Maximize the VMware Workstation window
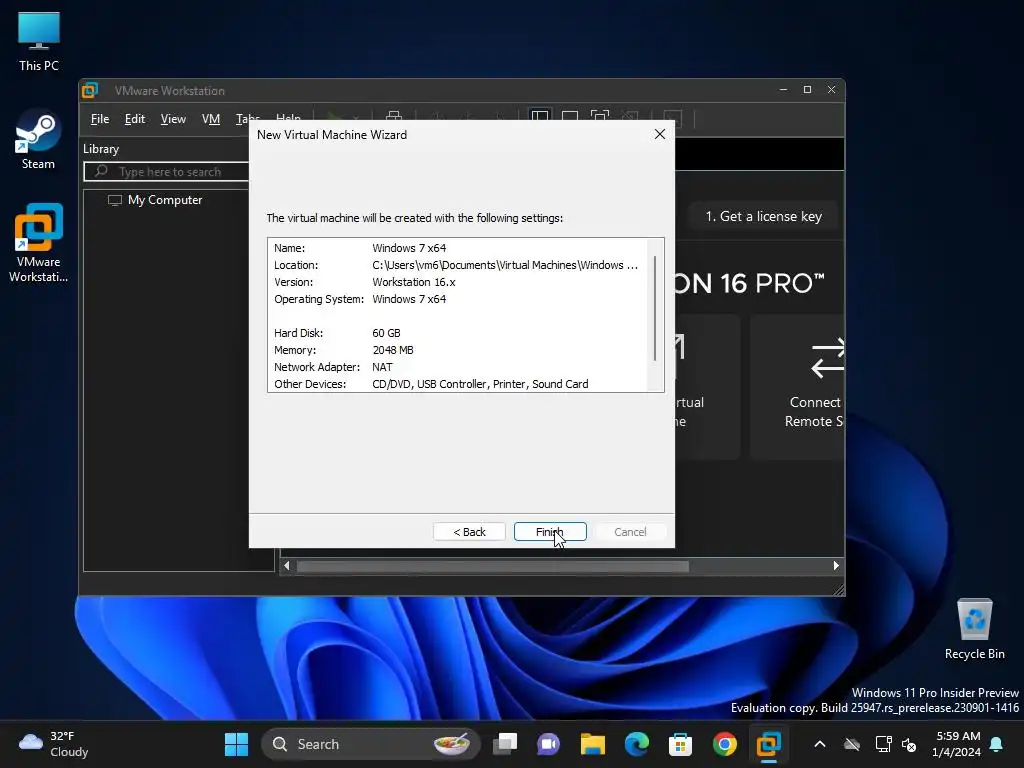 [807, 89]
